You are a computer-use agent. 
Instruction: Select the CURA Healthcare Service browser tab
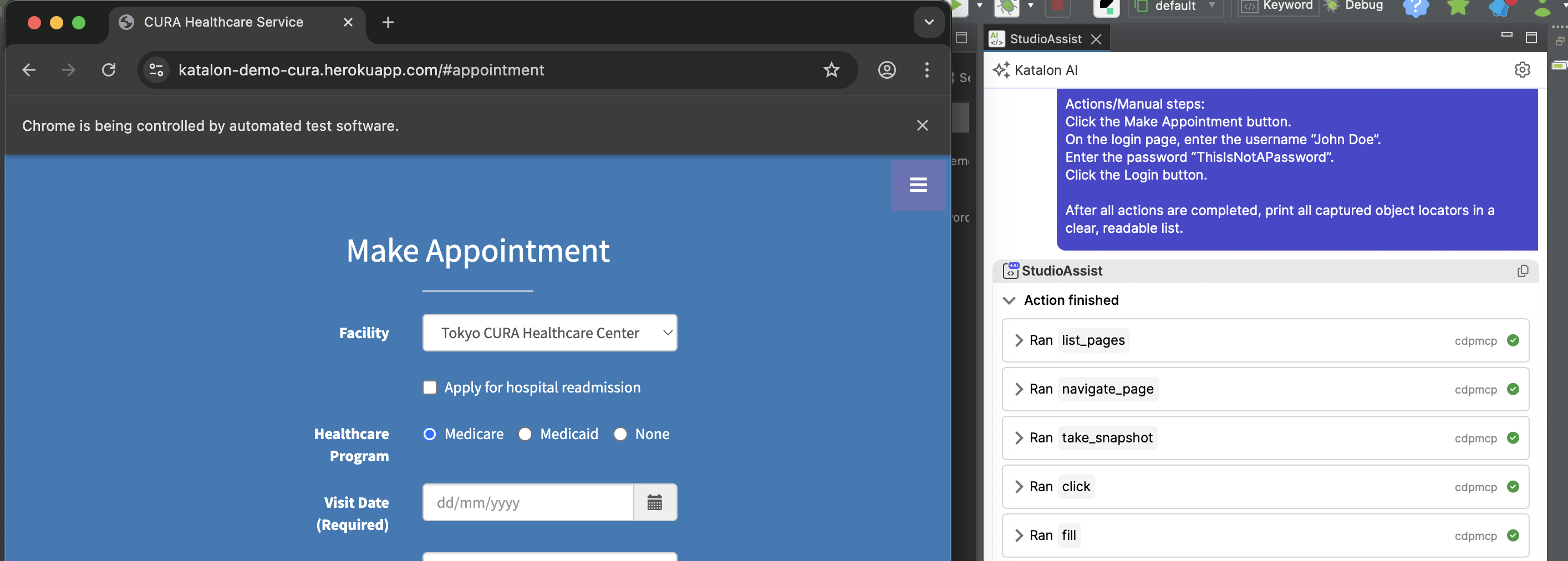click(x=223, y=22)
